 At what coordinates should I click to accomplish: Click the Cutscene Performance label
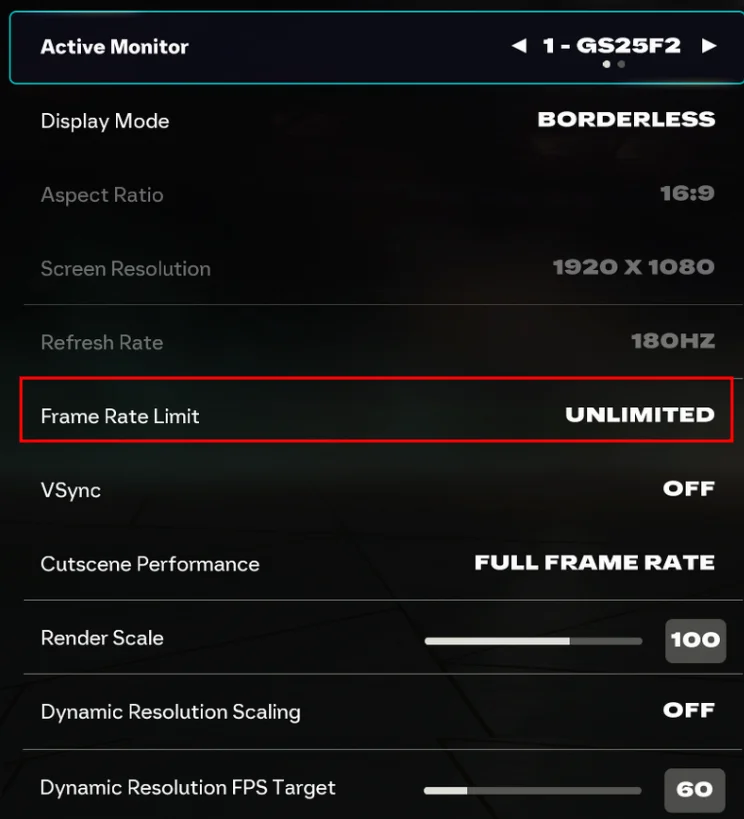[150, 564]
